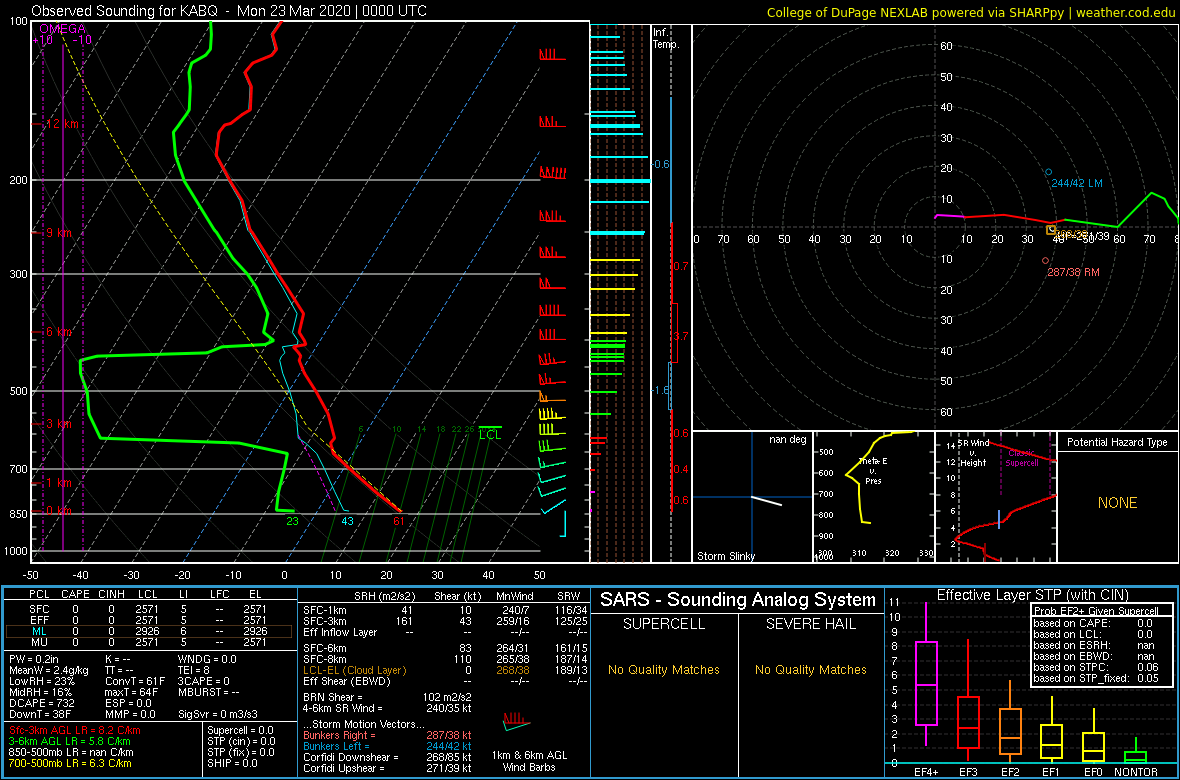Click the red EF3 box plot
Image resolution: width=1180 pixels, height=780 pixels.
pyautogui.click(x=969, y=722)
